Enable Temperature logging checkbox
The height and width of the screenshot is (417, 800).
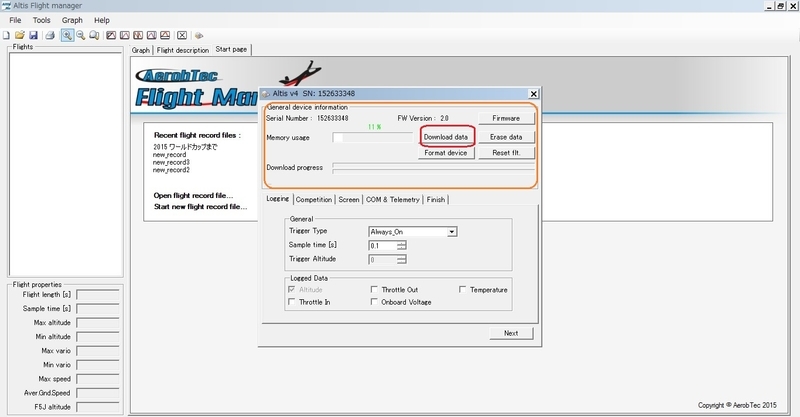pyautogui.click(x=462, y=289)
